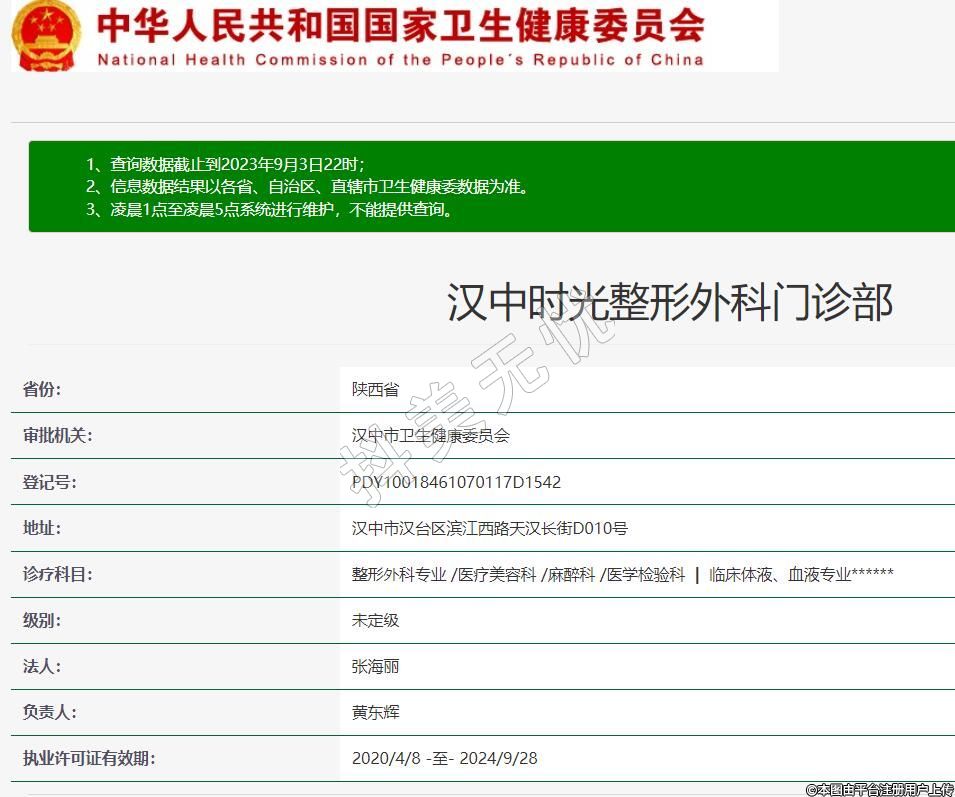The height and width of the screenshot is (797, 955).
Task: Click the national emblem logo
Action: (x=46, y=35)
